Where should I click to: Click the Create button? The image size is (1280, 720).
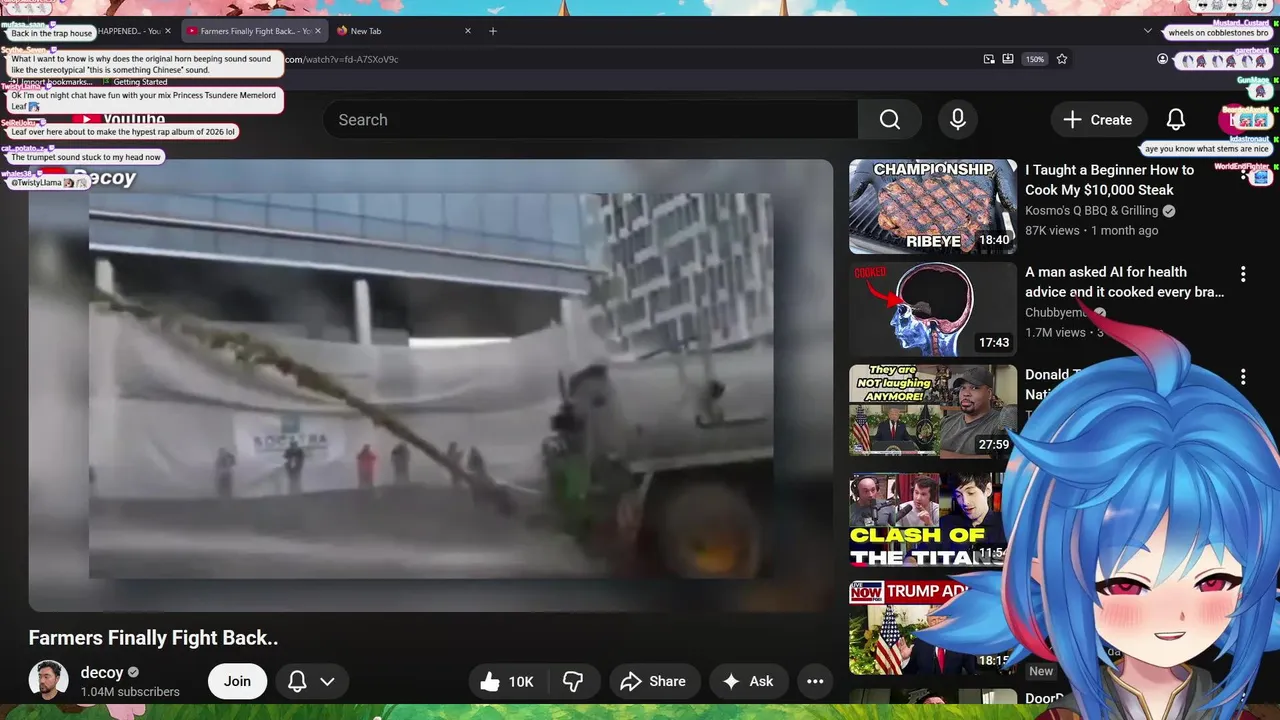pos(1098,120)
